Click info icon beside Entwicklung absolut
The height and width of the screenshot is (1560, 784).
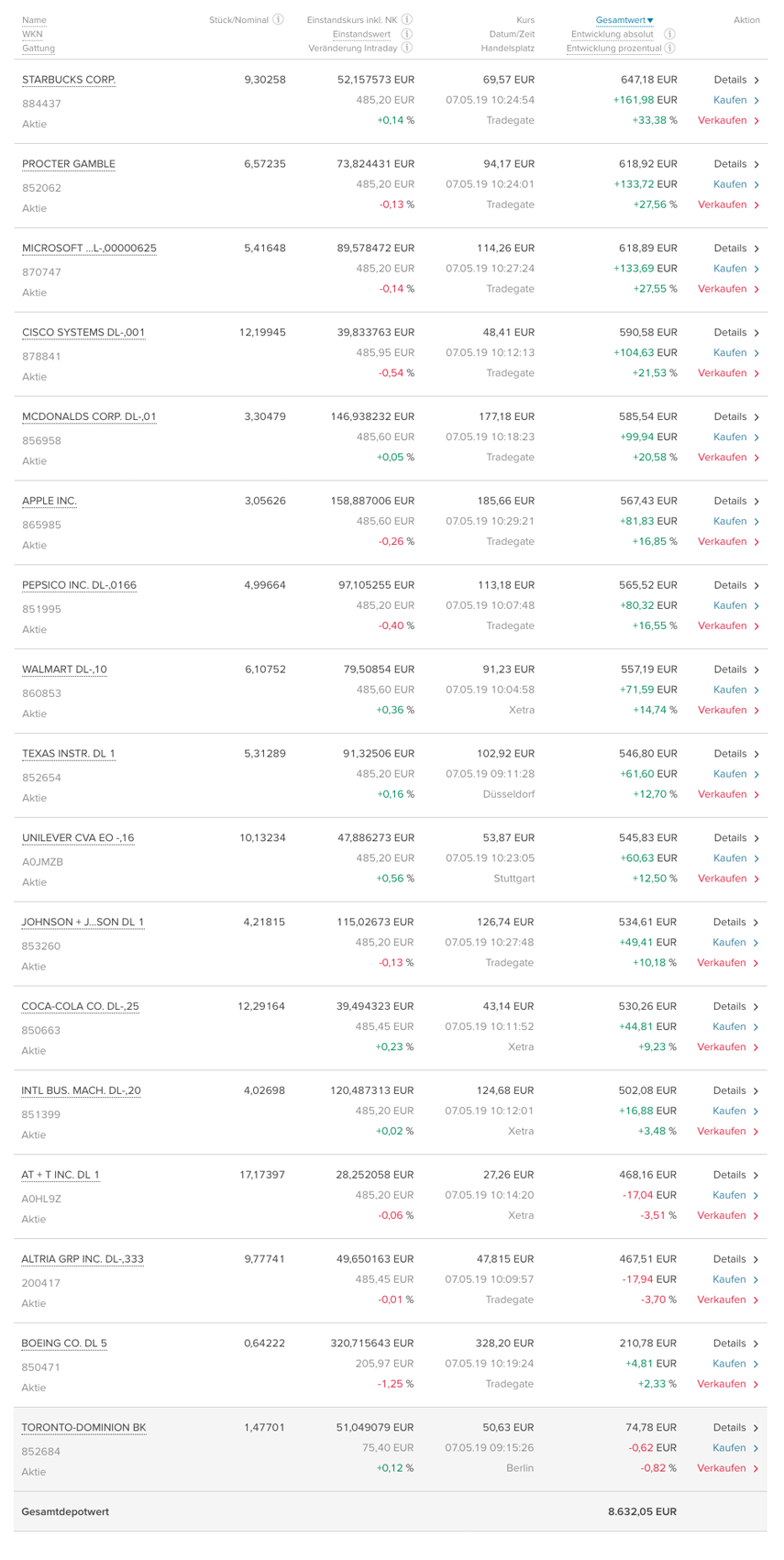coord(670,34)
